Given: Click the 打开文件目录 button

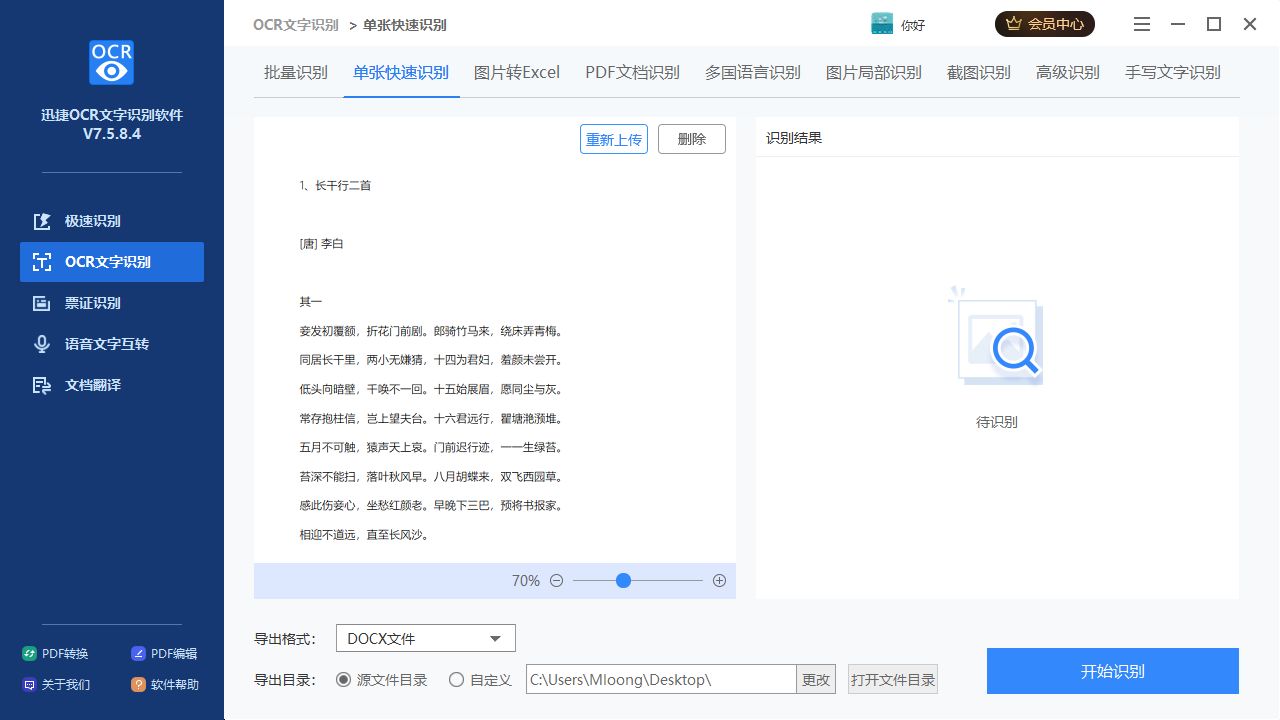Looking at the screenshot, I should tap(893, 680).
